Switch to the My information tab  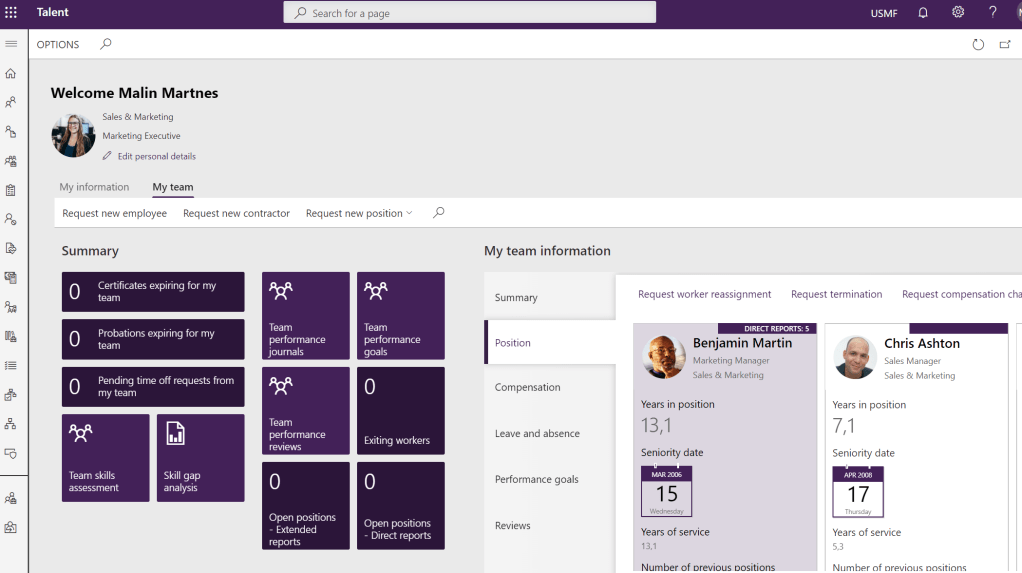94,187
